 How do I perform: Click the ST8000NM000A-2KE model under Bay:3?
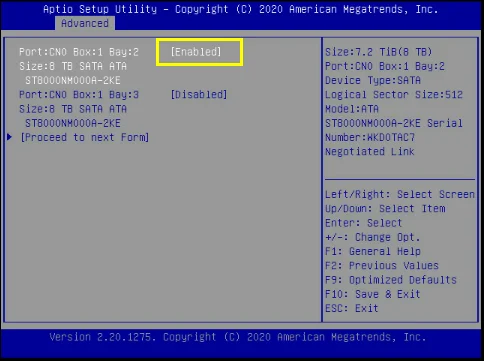click(73, 123)
